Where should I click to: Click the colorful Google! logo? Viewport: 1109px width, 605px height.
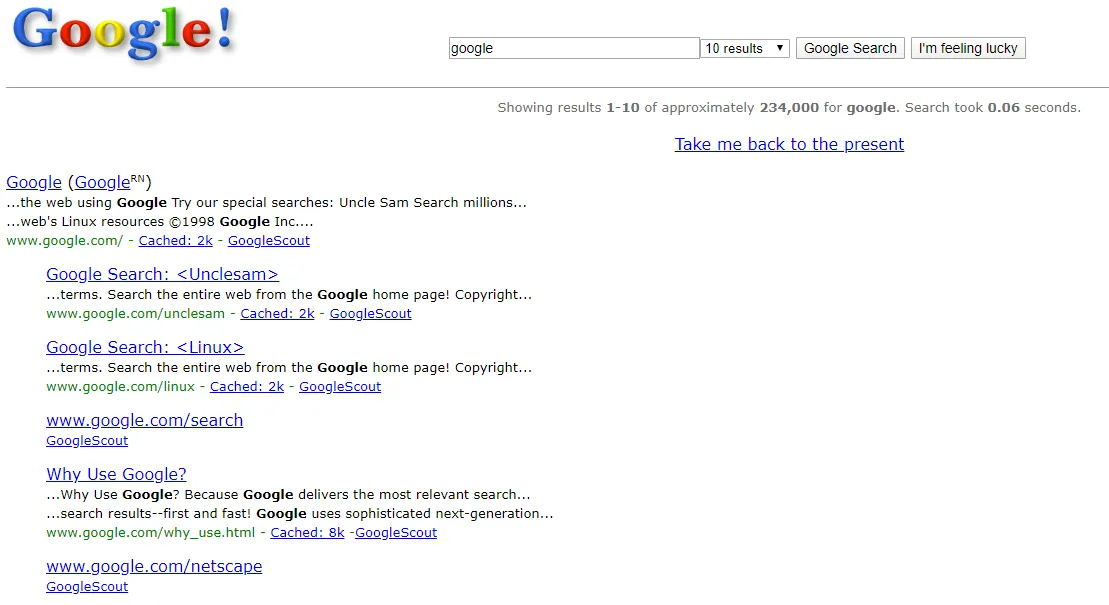coord(124,33)
